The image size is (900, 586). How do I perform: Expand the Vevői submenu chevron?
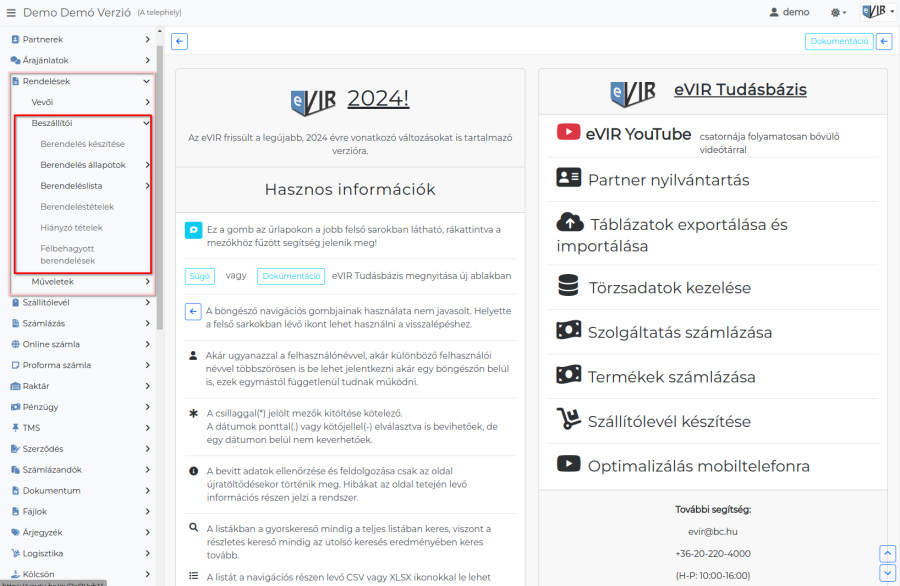pos(148,102)
